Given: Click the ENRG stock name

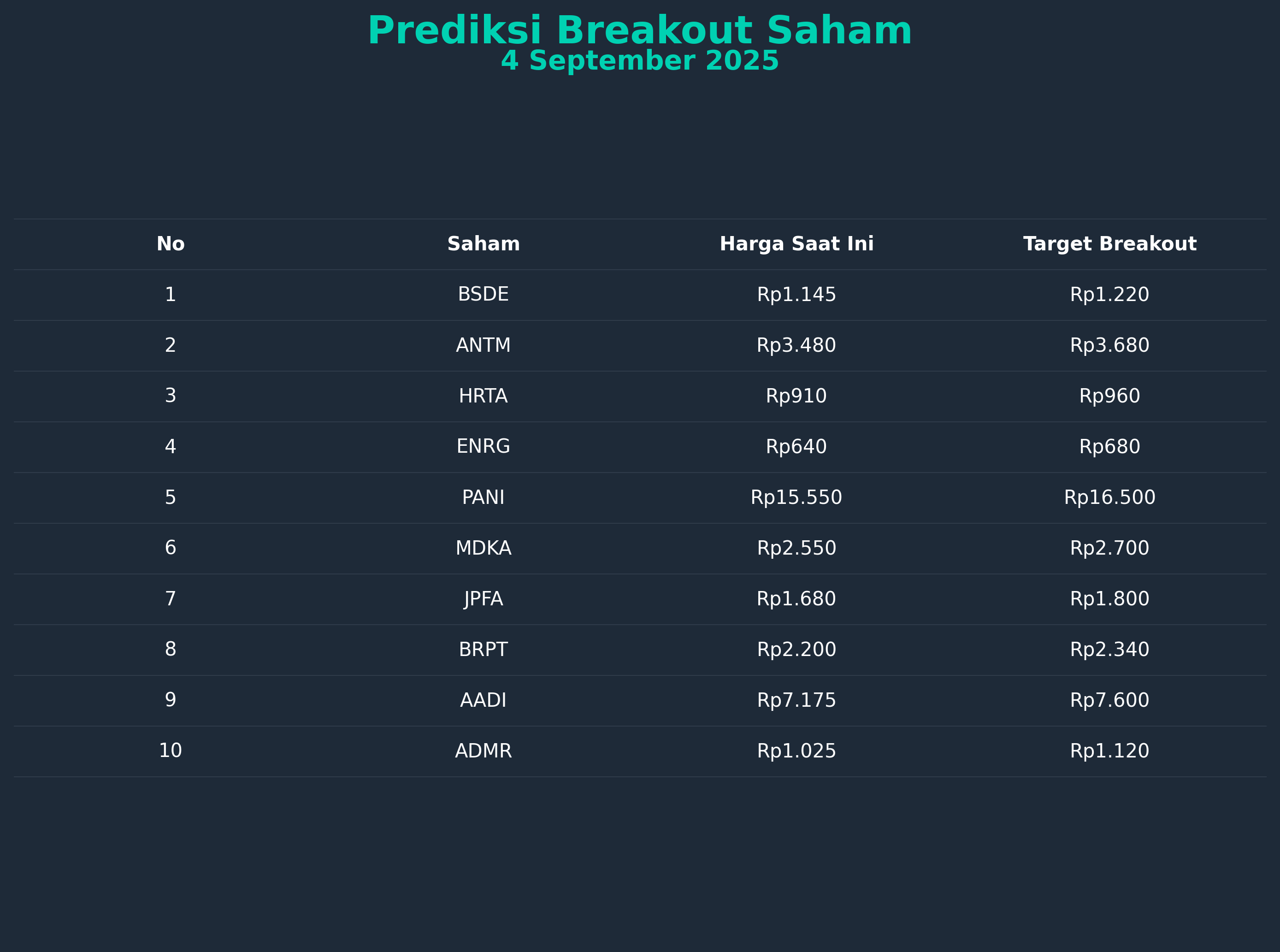Looking at the screenshot, I should pos(484,447).
